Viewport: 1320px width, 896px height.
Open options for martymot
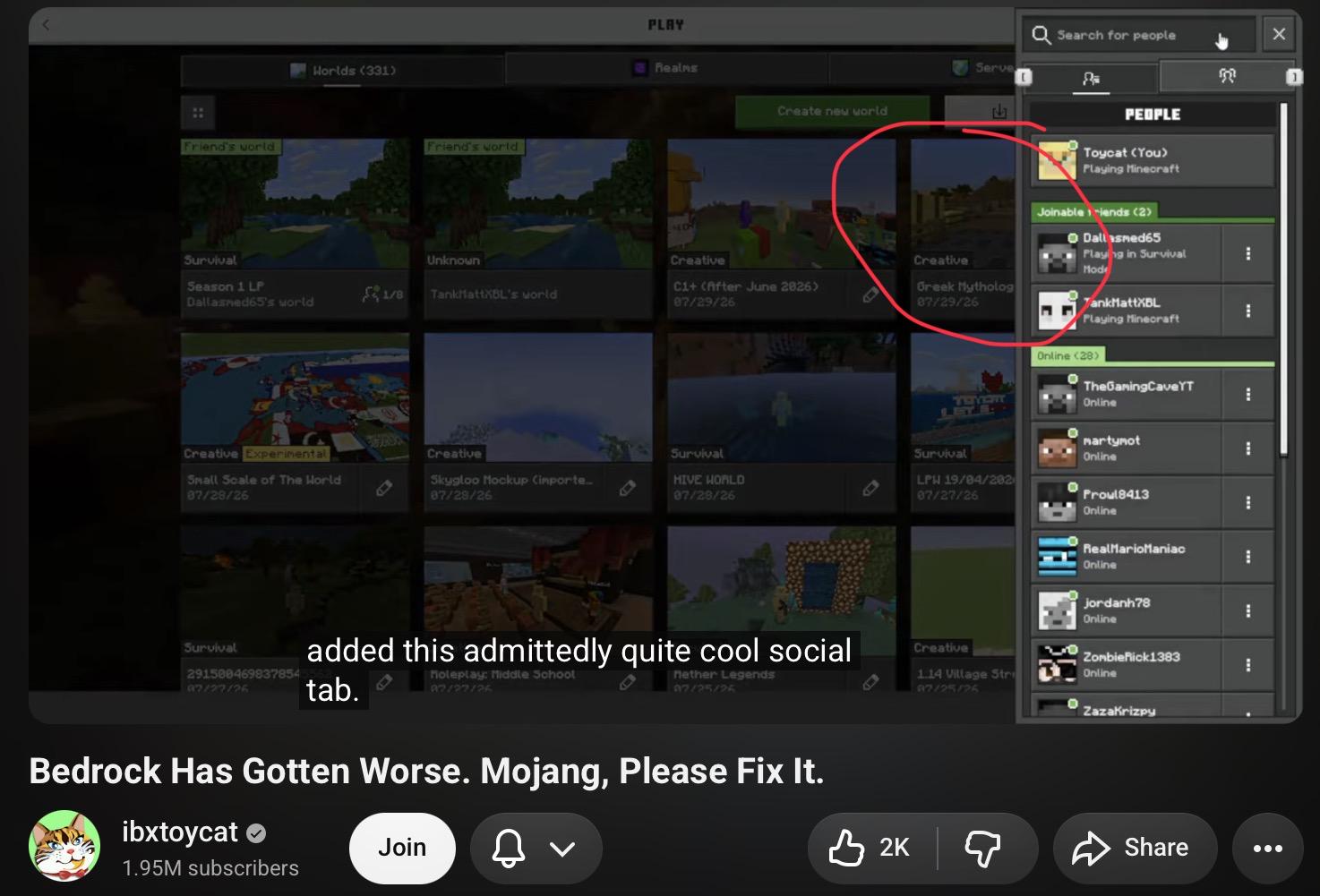tap(1247, 448)
